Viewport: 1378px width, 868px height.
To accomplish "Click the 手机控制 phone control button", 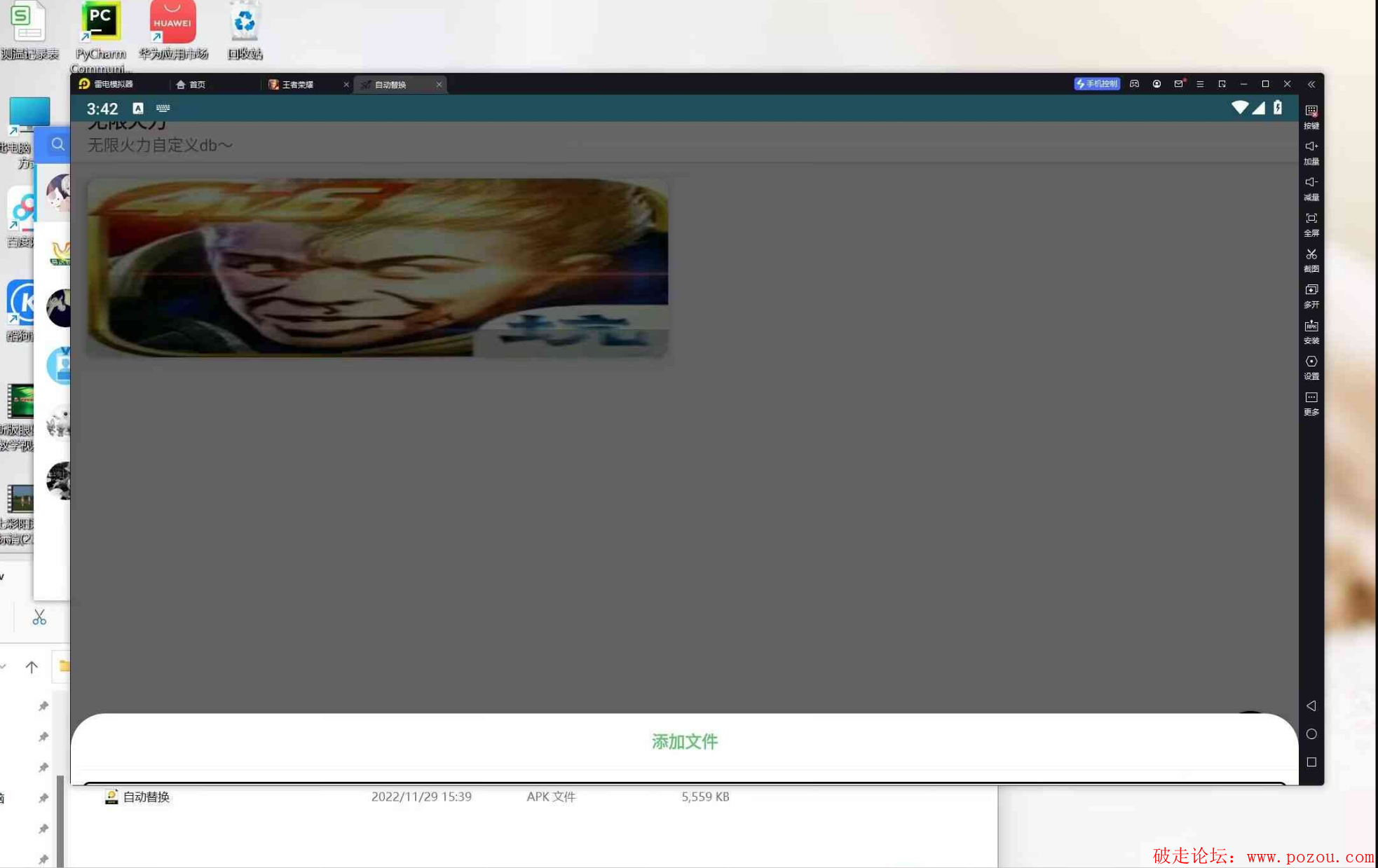I will click(x=1097, y=84).
